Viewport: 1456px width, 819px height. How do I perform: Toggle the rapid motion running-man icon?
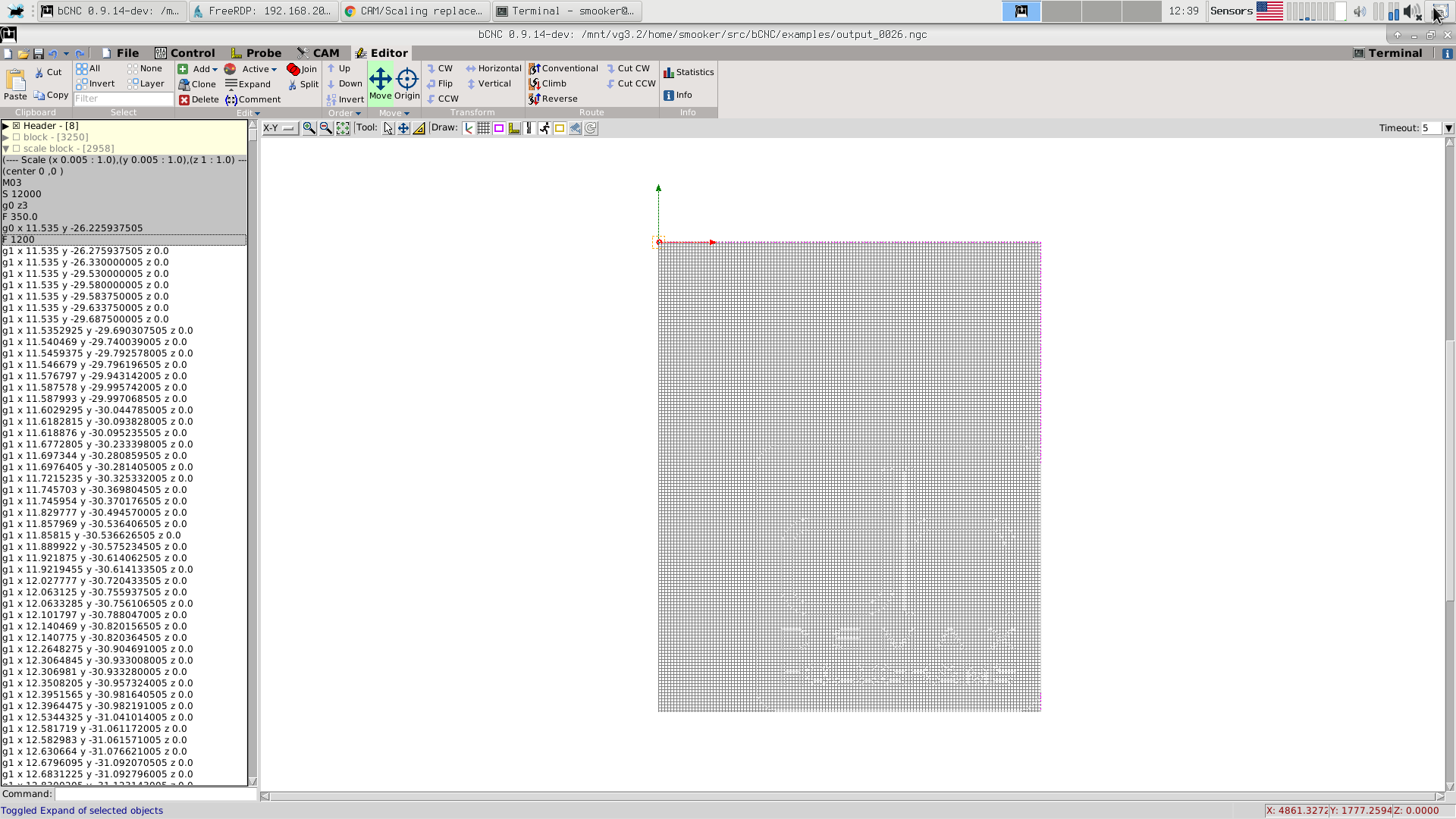pyautogui.click(x=544, y=128)
